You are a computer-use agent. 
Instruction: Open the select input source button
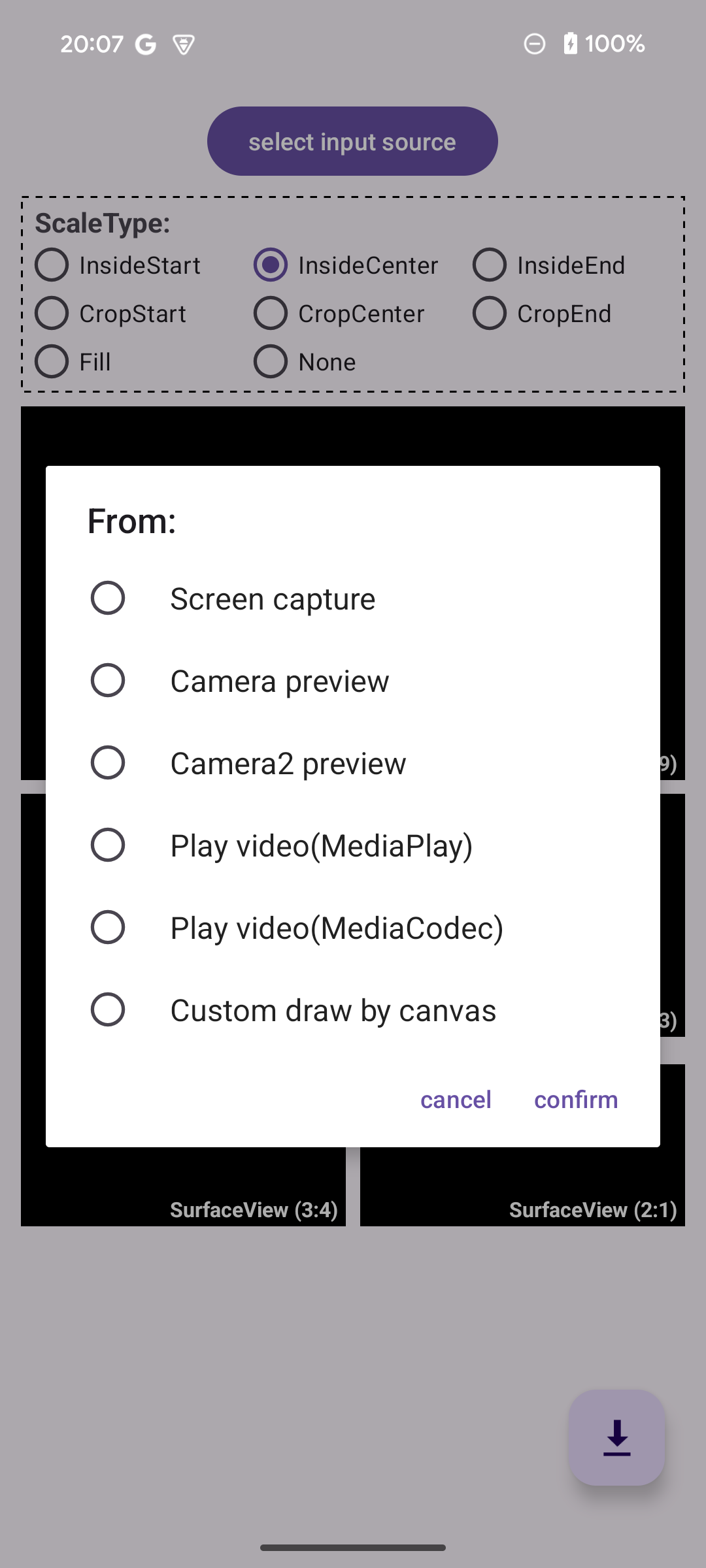point(352,141)
